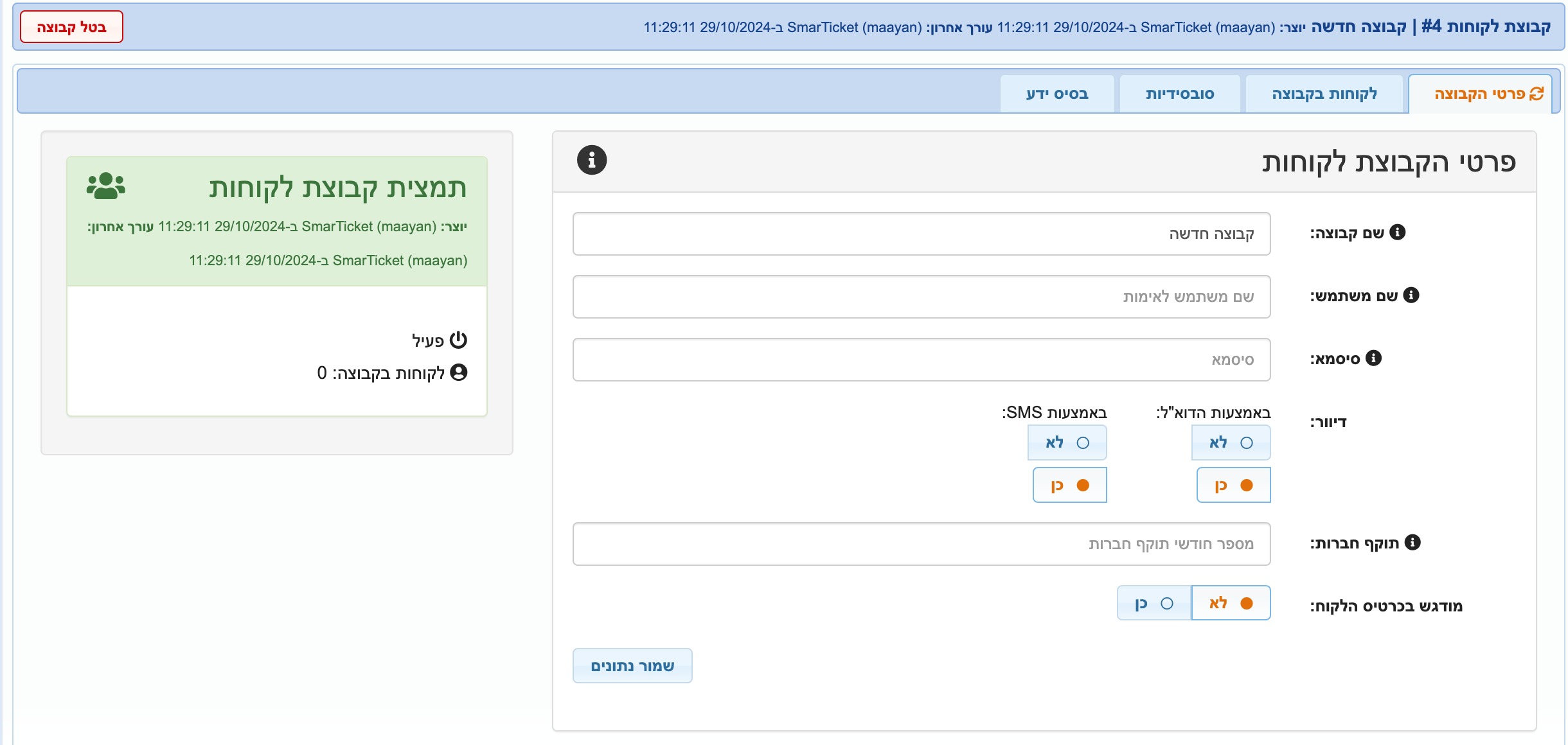Select לא for SMS notifications
The image size is (1568, 745).
[1067, 443]
